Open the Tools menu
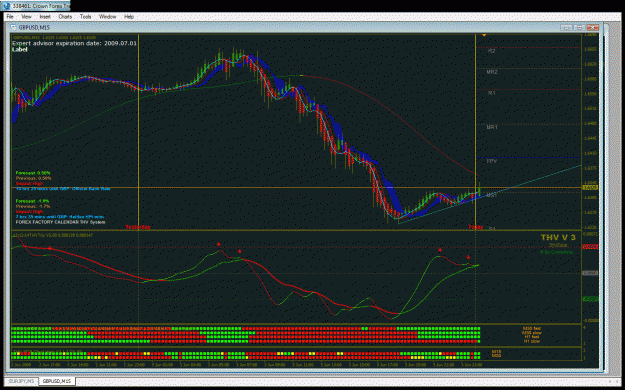The height and width of the screenshot is (390, 625). click(x=85, y=17)
